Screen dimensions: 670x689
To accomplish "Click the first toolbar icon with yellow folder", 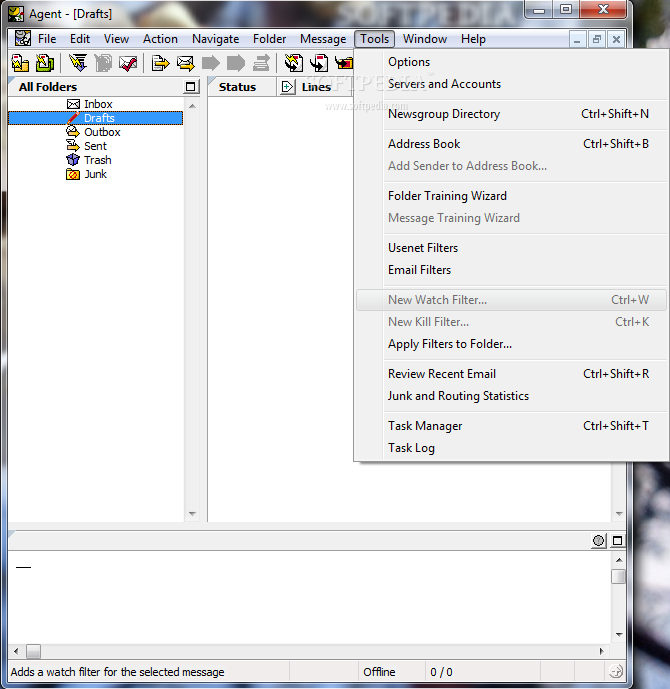I will (20, 63).
